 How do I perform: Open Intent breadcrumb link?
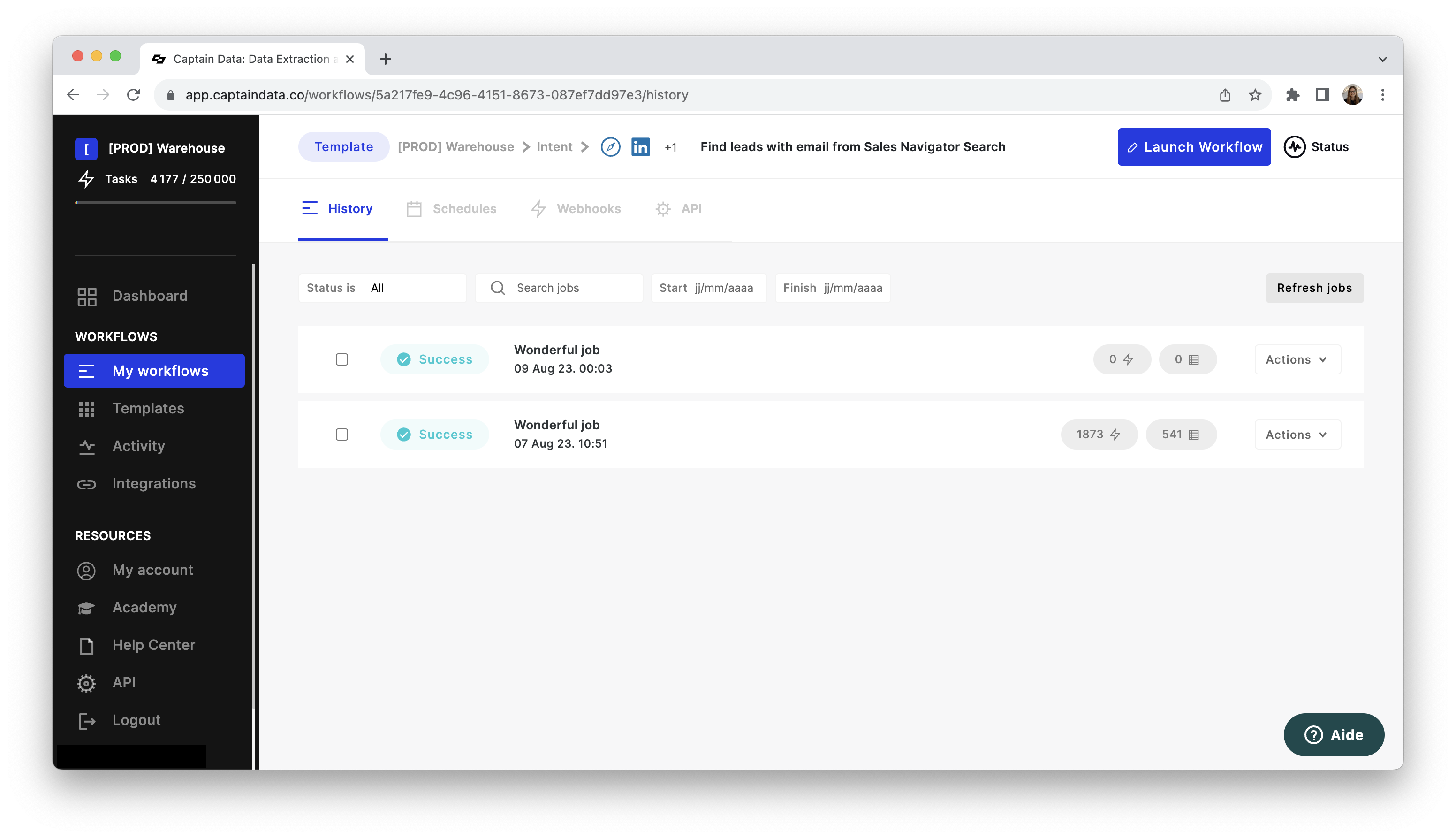coord(554,147)
